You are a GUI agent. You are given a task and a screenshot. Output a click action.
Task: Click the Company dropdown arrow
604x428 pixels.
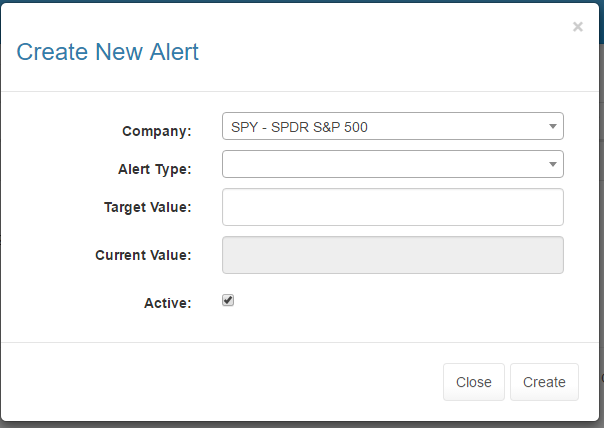[x=552, y=127]
